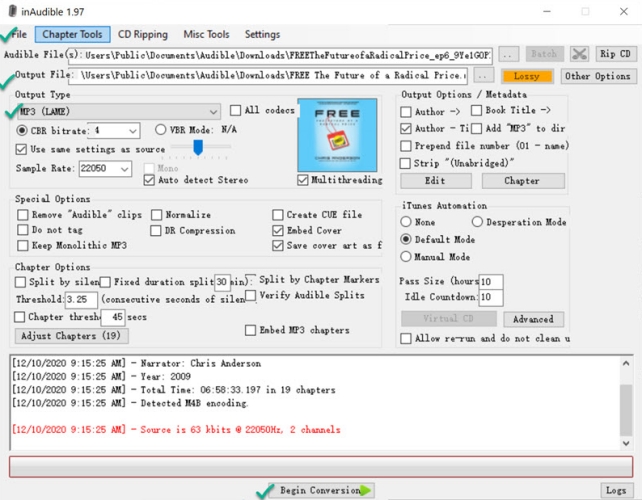Screen dimensions: 642x500
Task: Open the Logs button
Action: coord(616,490)
